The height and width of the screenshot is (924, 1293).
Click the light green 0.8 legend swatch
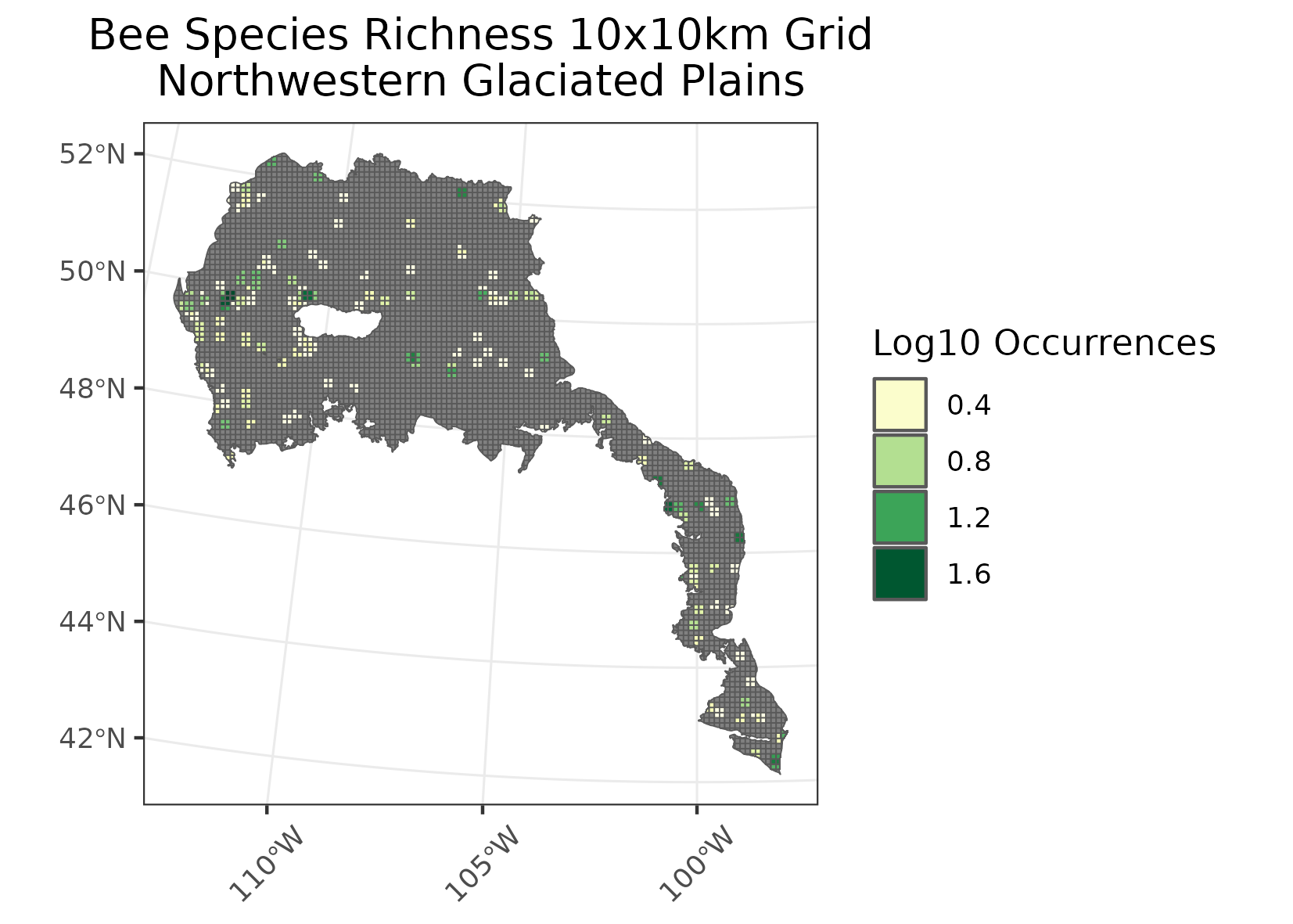(900, 461)
